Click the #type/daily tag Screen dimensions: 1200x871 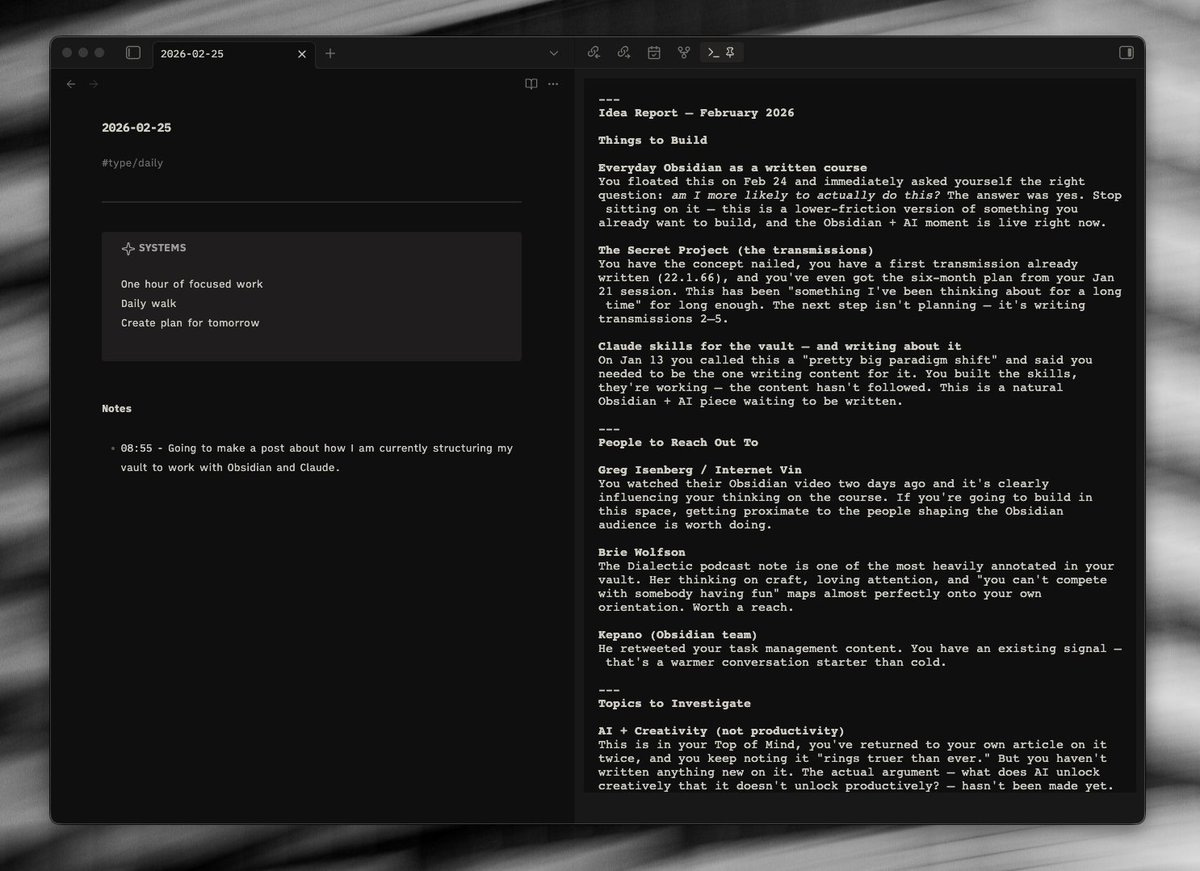tap(132, 163)
